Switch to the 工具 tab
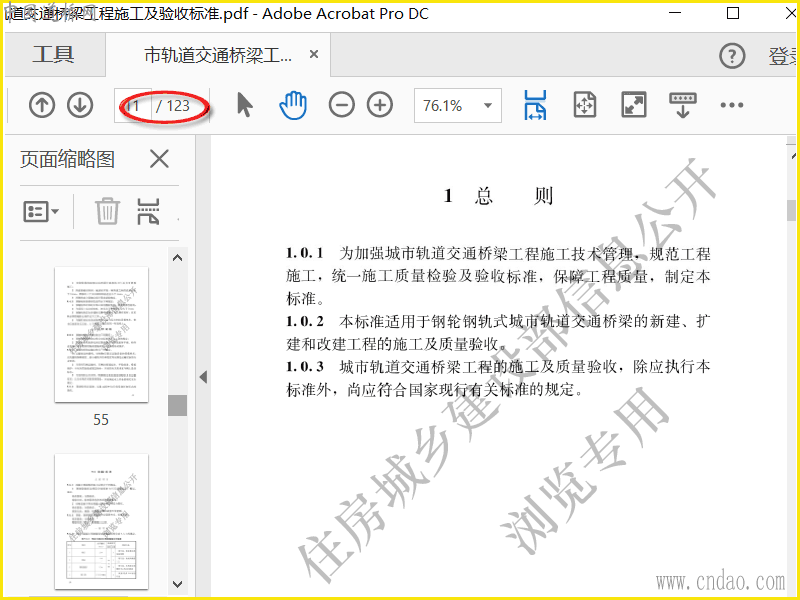This screenshot has height=600, width=800. coord(54,55)
